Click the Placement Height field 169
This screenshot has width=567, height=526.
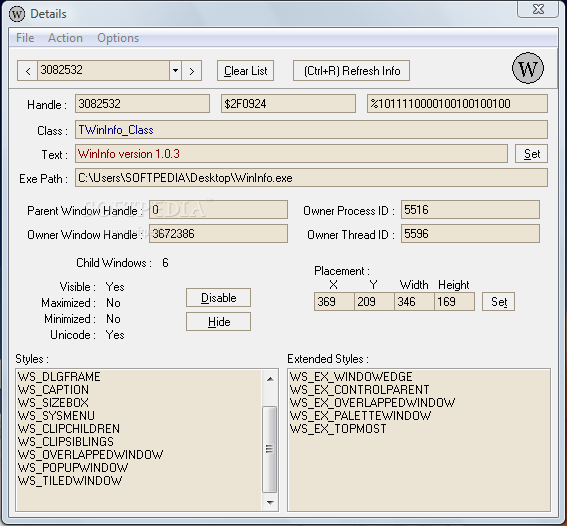[x=455, y=302]
